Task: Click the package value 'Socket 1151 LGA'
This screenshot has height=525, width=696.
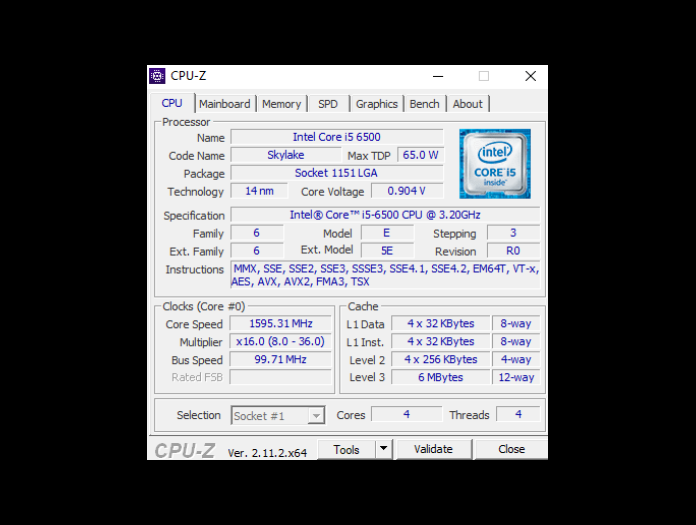Action: [x=337, y=173]
